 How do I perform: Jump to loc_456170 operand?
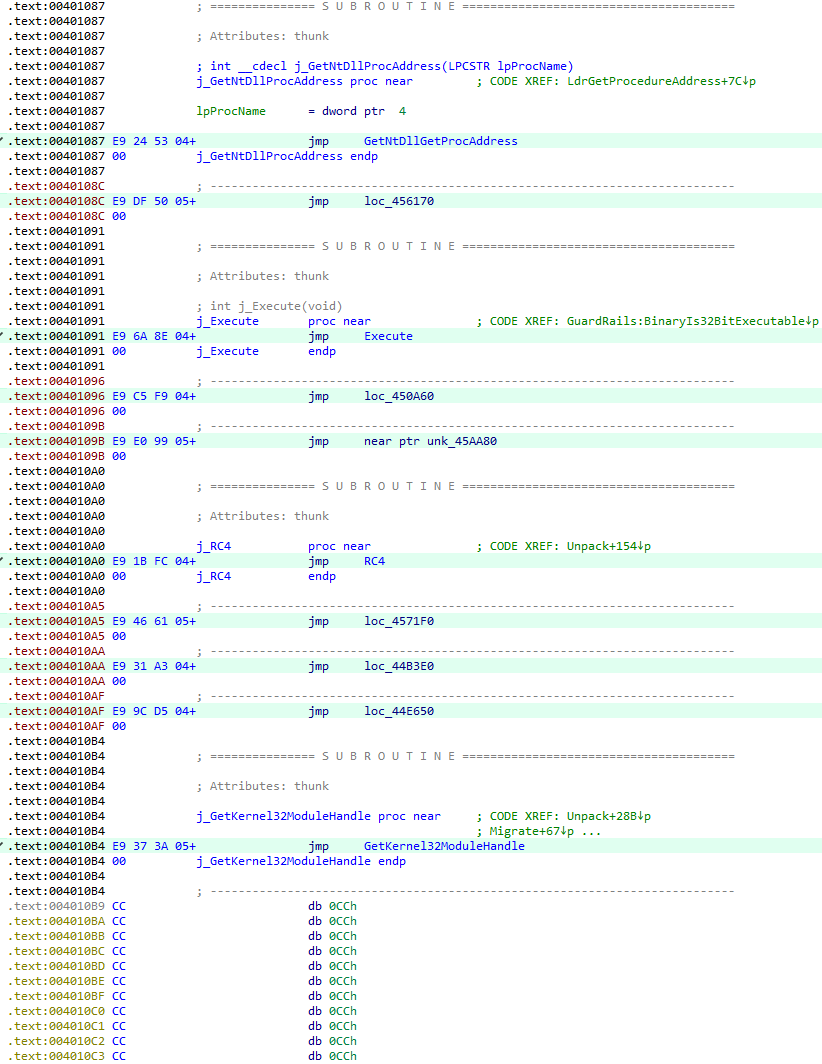pos(399,201)
